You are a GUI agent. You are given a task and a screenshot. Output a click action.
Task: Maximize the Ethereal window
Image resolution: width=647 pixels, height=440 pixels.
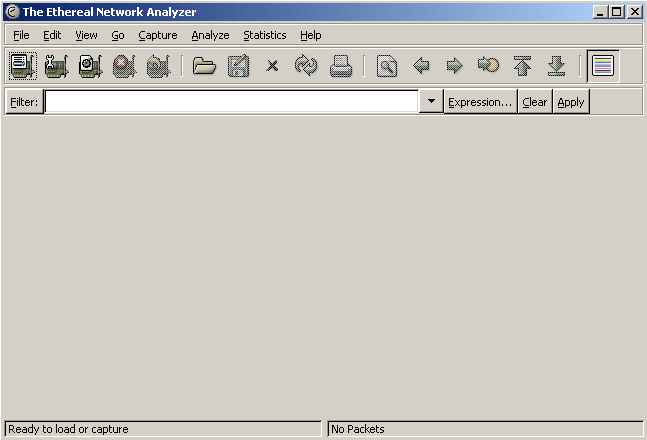pos(617,12)
